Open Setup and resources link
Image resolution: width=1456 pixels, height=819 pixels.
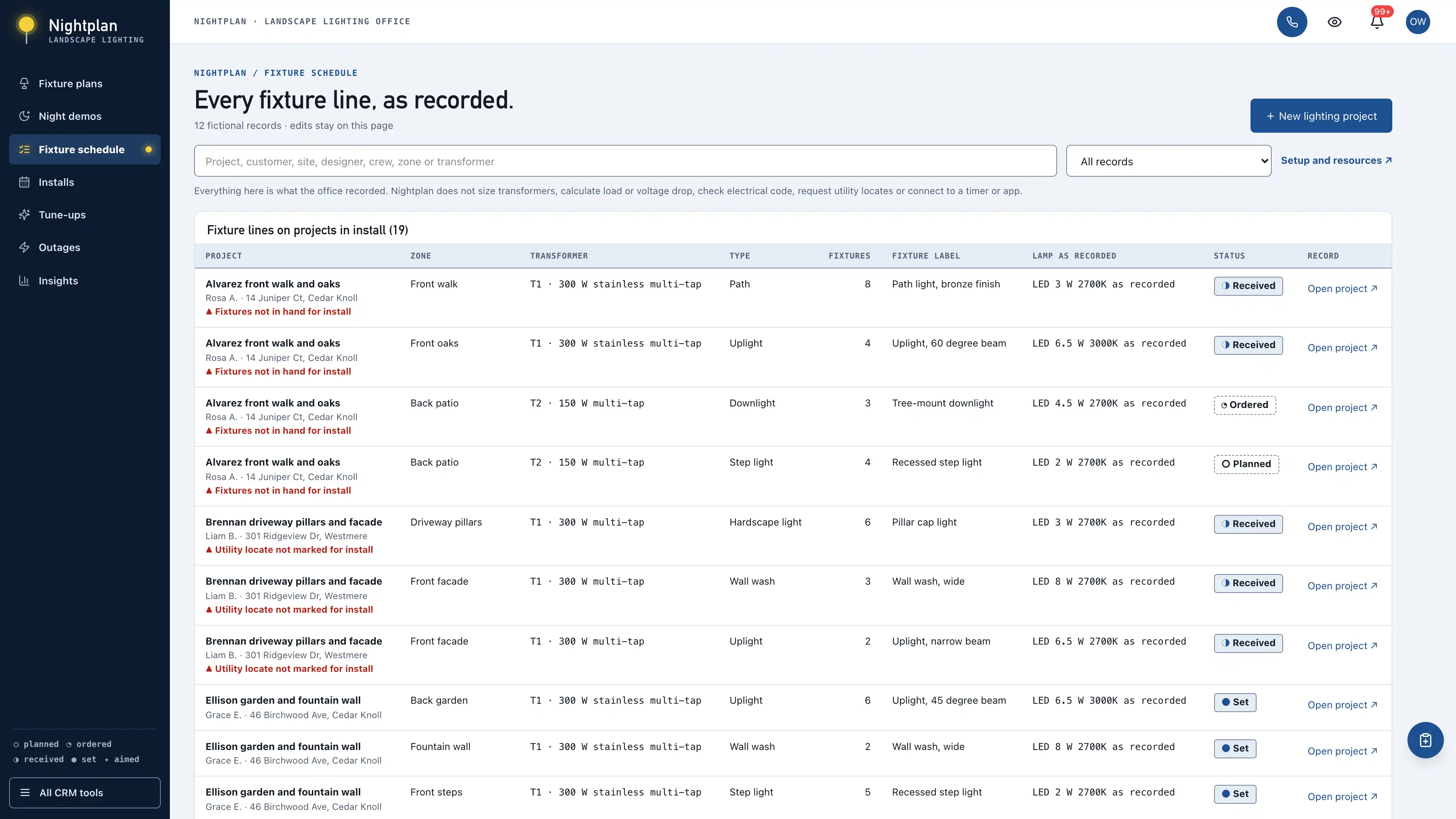click(x=1336, y=160)
